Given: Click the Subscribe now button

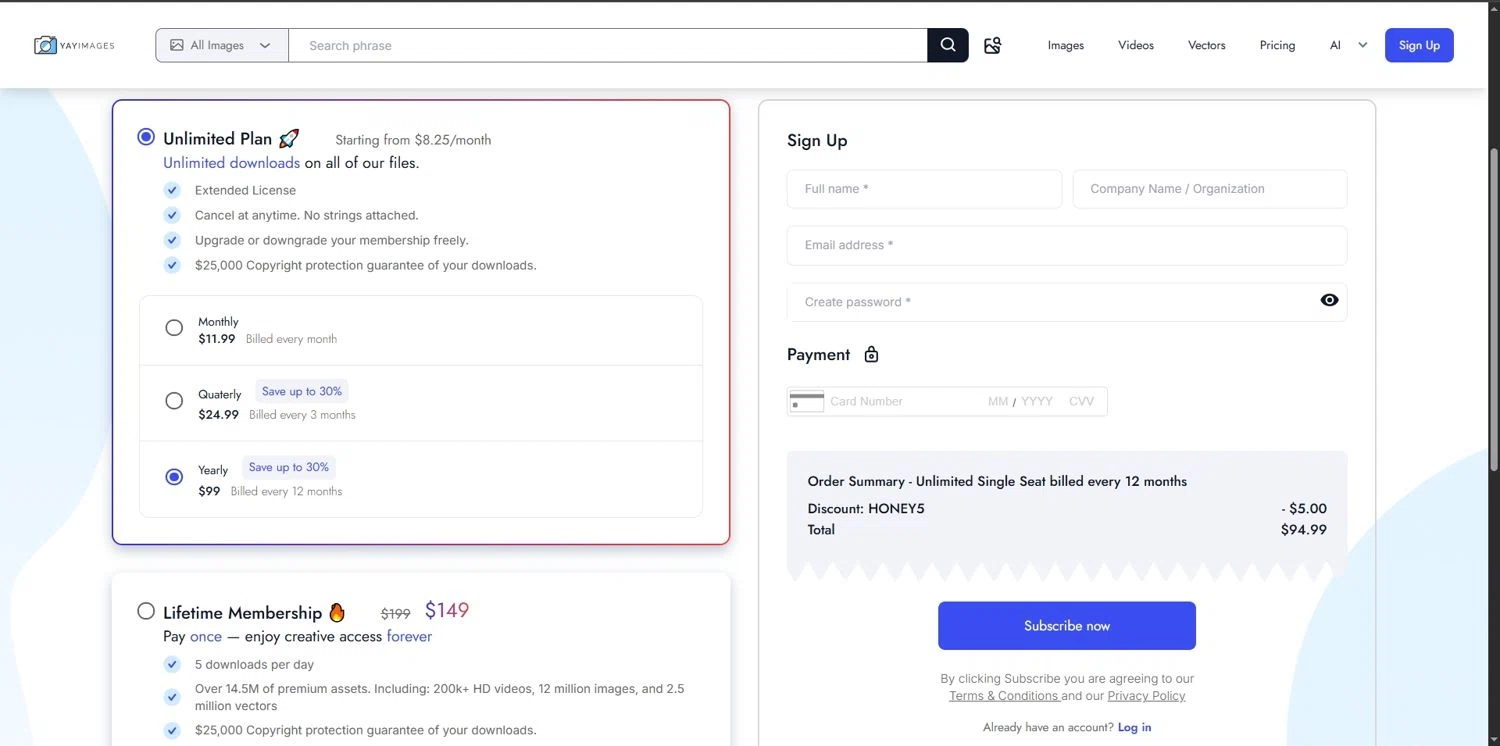Looking at the screenshot, I should 1067,626.
